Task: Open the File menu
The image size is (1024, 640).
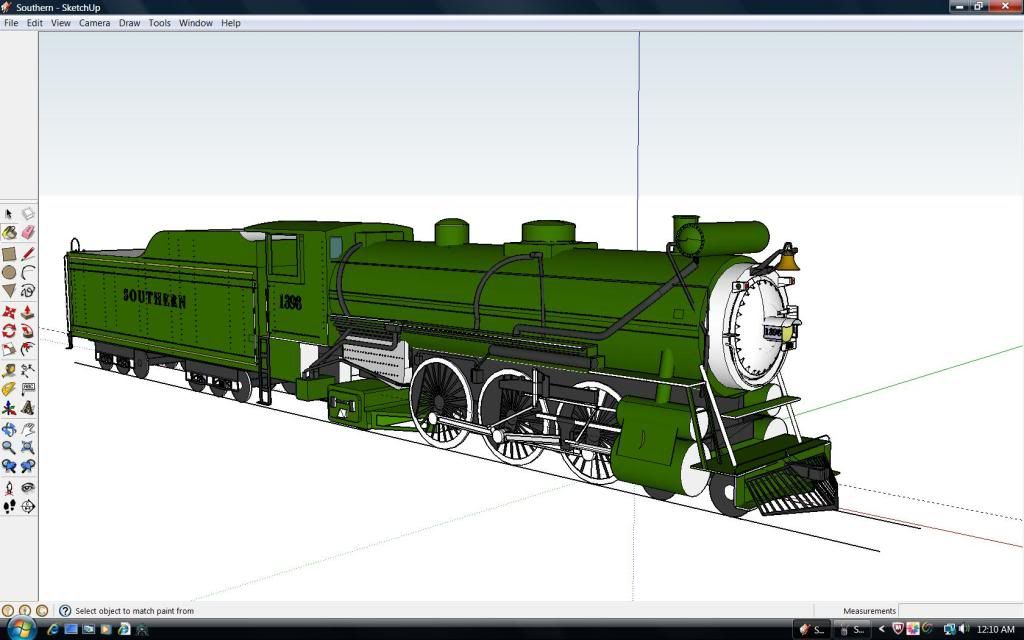Action: pos(11,23)
